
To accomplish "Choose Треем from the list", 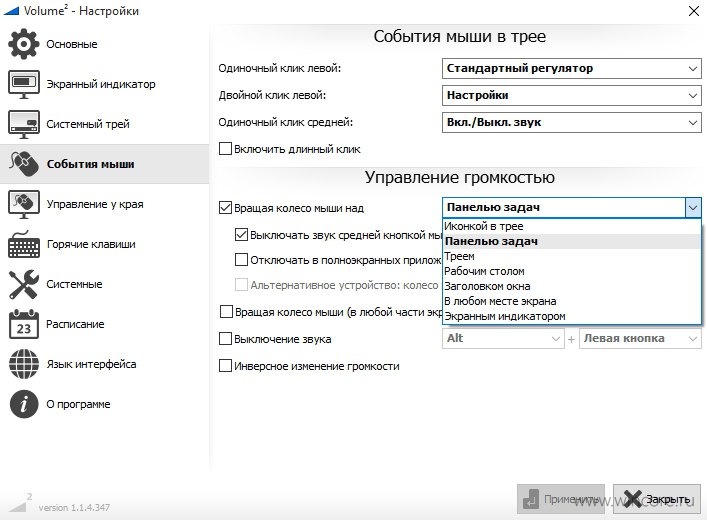I will 571,256.
